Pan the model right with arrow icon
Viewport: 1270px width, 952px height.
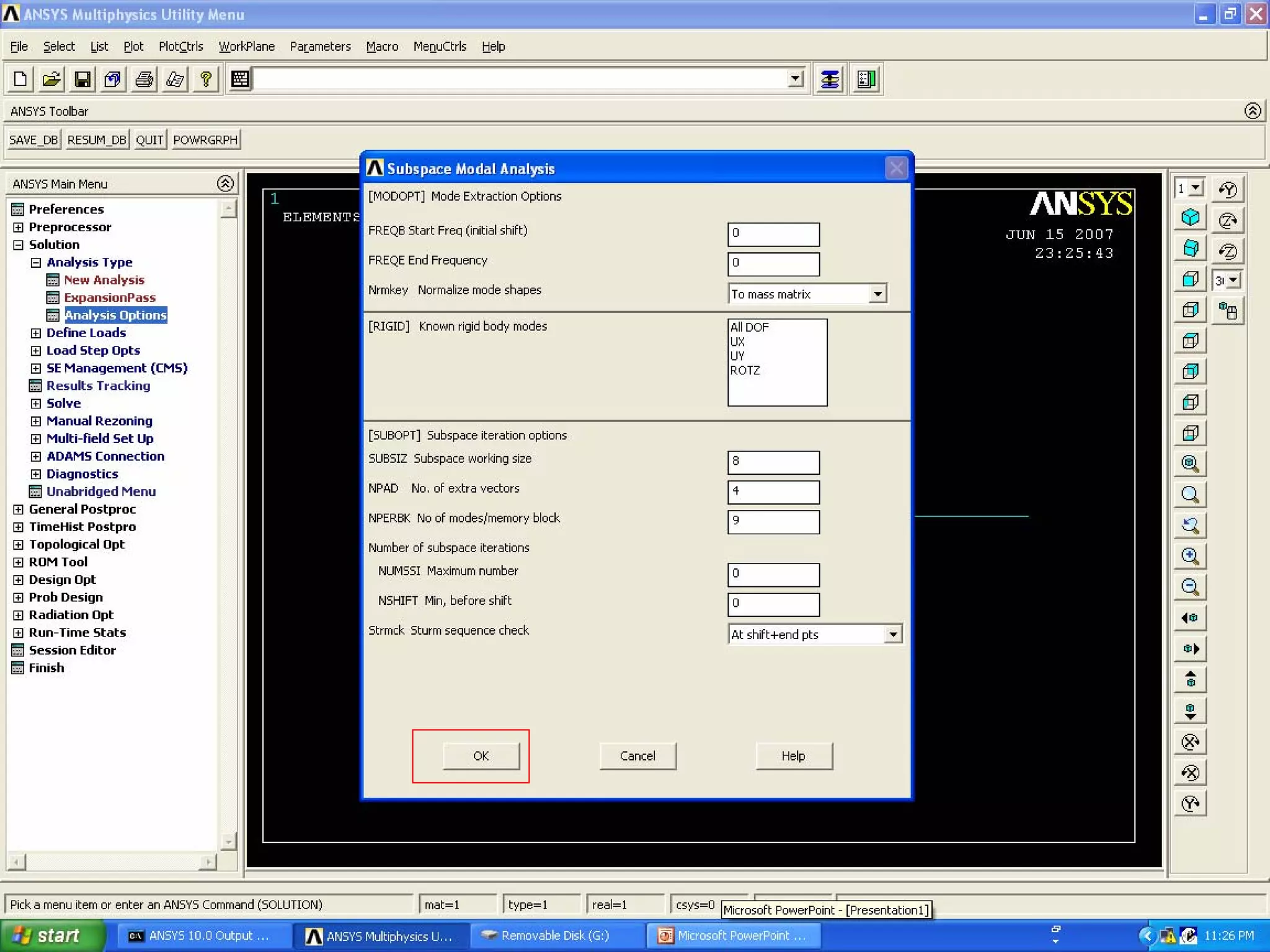(1190, 649)
